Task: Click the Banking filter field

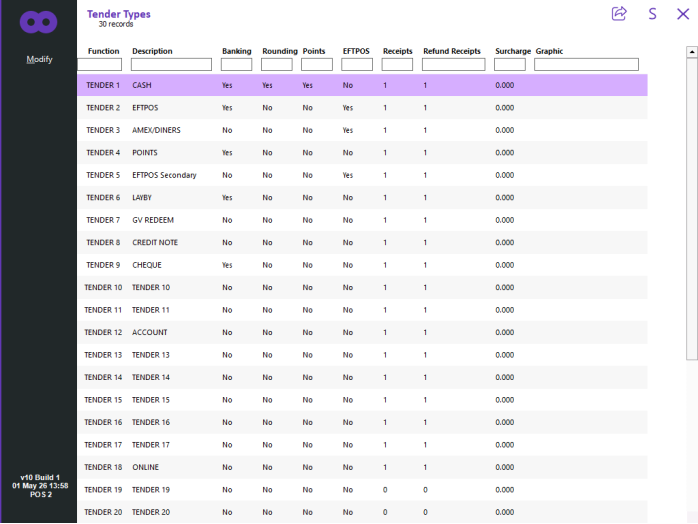Action: (x=236, y=65)
